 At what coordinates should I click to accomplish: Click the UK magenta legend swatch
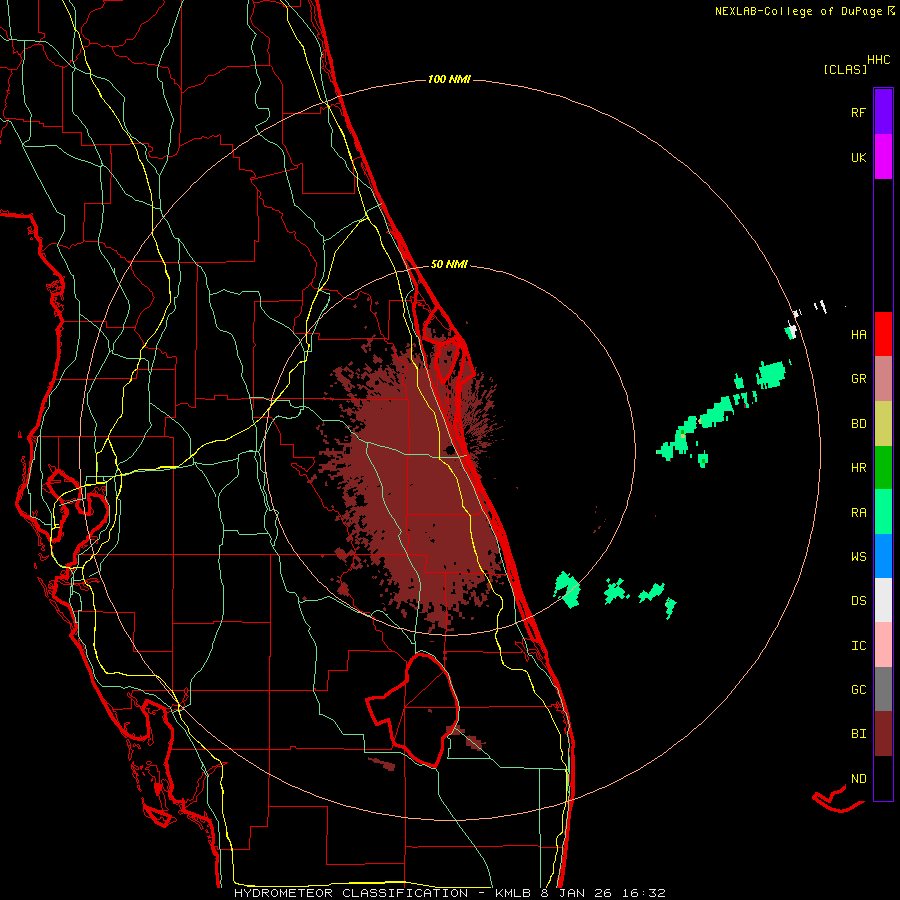tap(883, 157)
